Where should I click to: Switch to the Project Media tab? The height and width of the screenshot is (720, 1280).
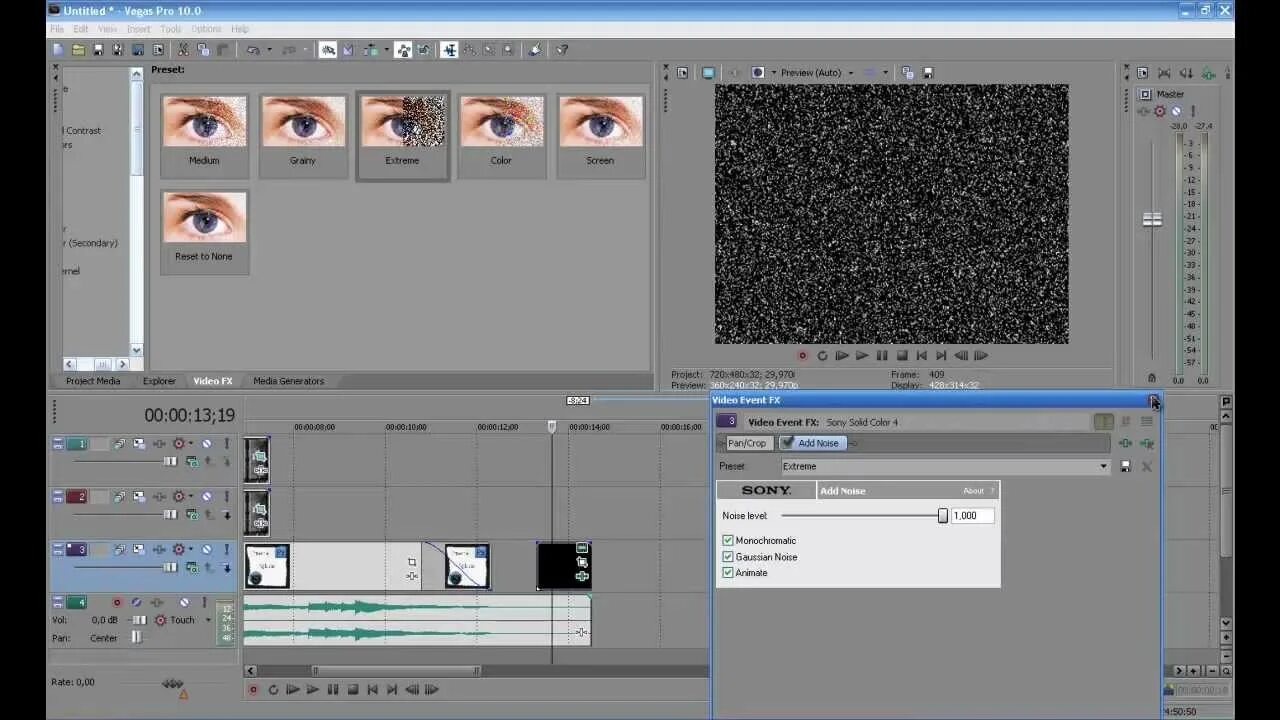(93, 381)
